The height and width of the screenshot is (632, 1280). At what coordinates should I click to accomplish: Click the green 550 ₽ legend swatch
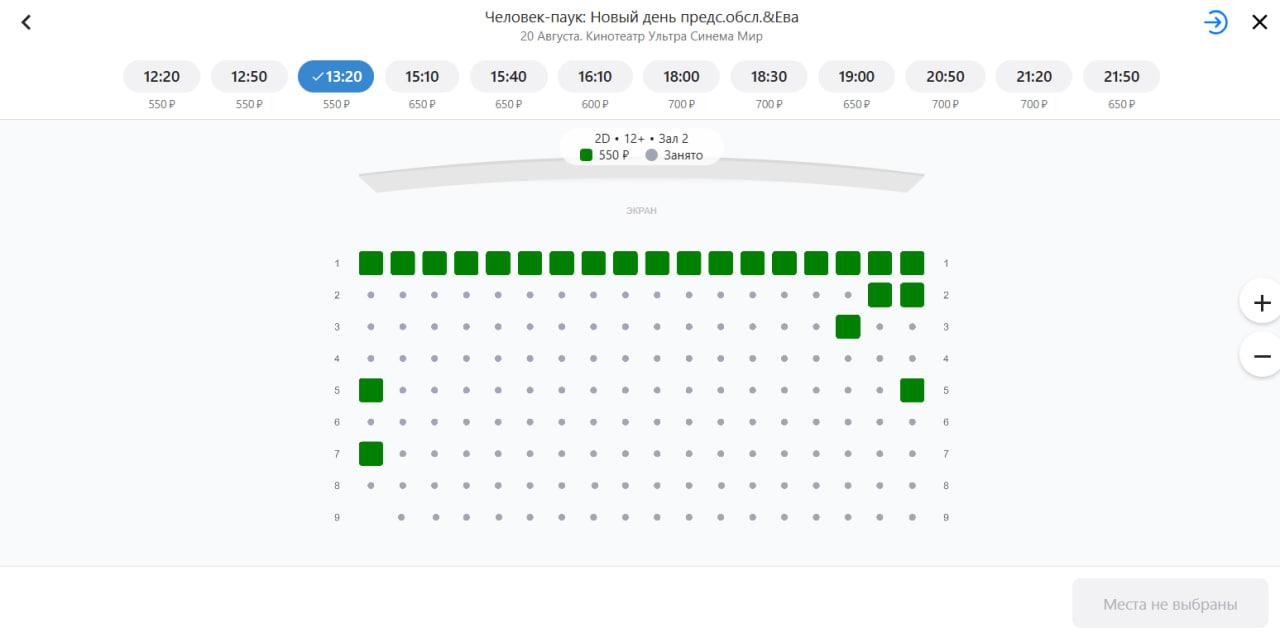586,155
